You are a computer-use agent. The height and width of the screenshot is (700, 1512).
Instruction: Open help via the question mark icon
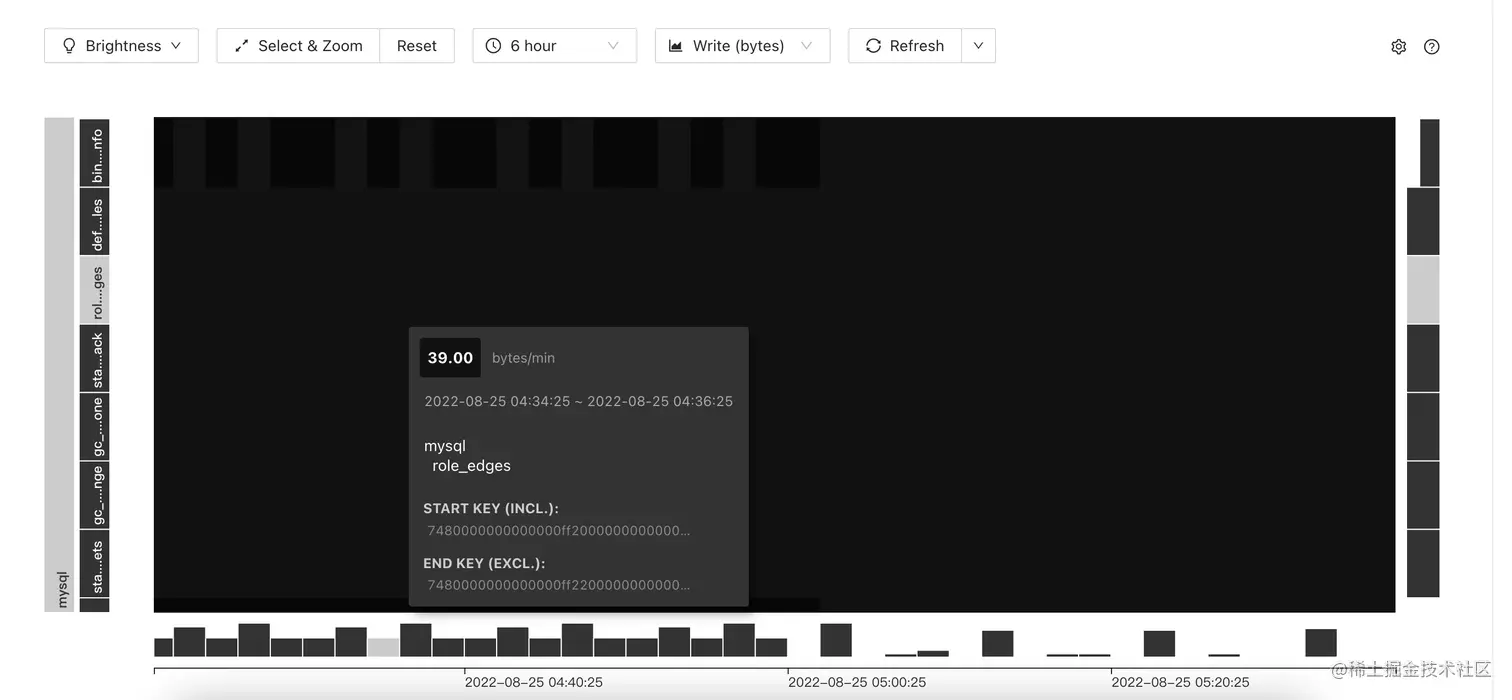tap(1432, 46)
